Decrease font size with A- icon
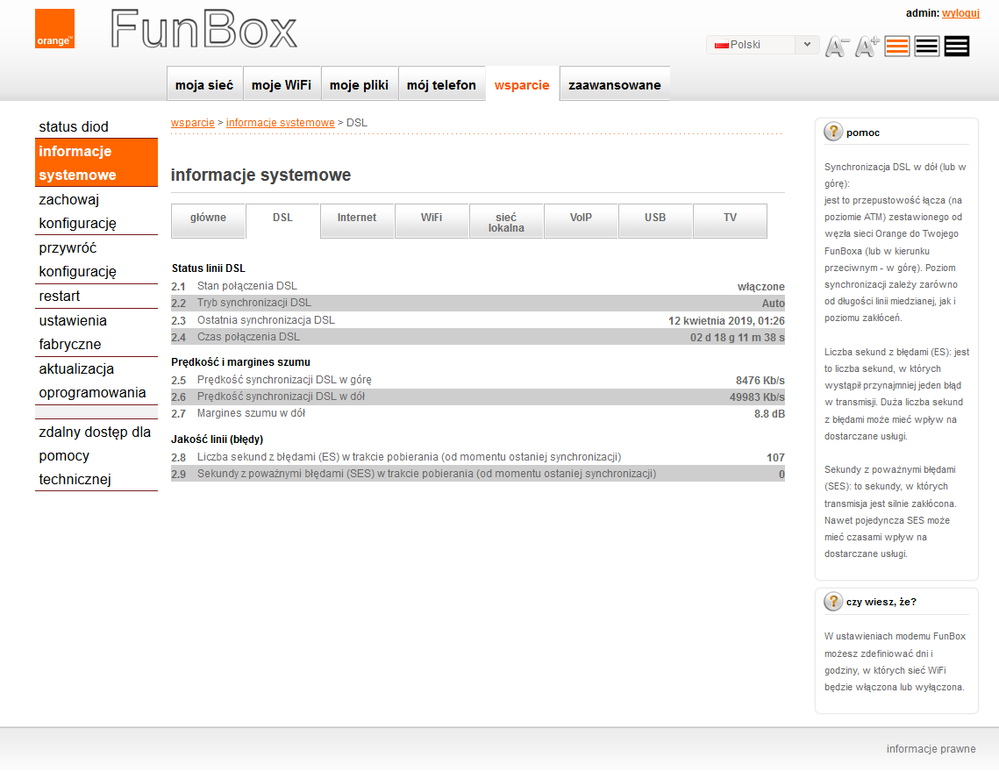999x779 pixels. (836, 46)
